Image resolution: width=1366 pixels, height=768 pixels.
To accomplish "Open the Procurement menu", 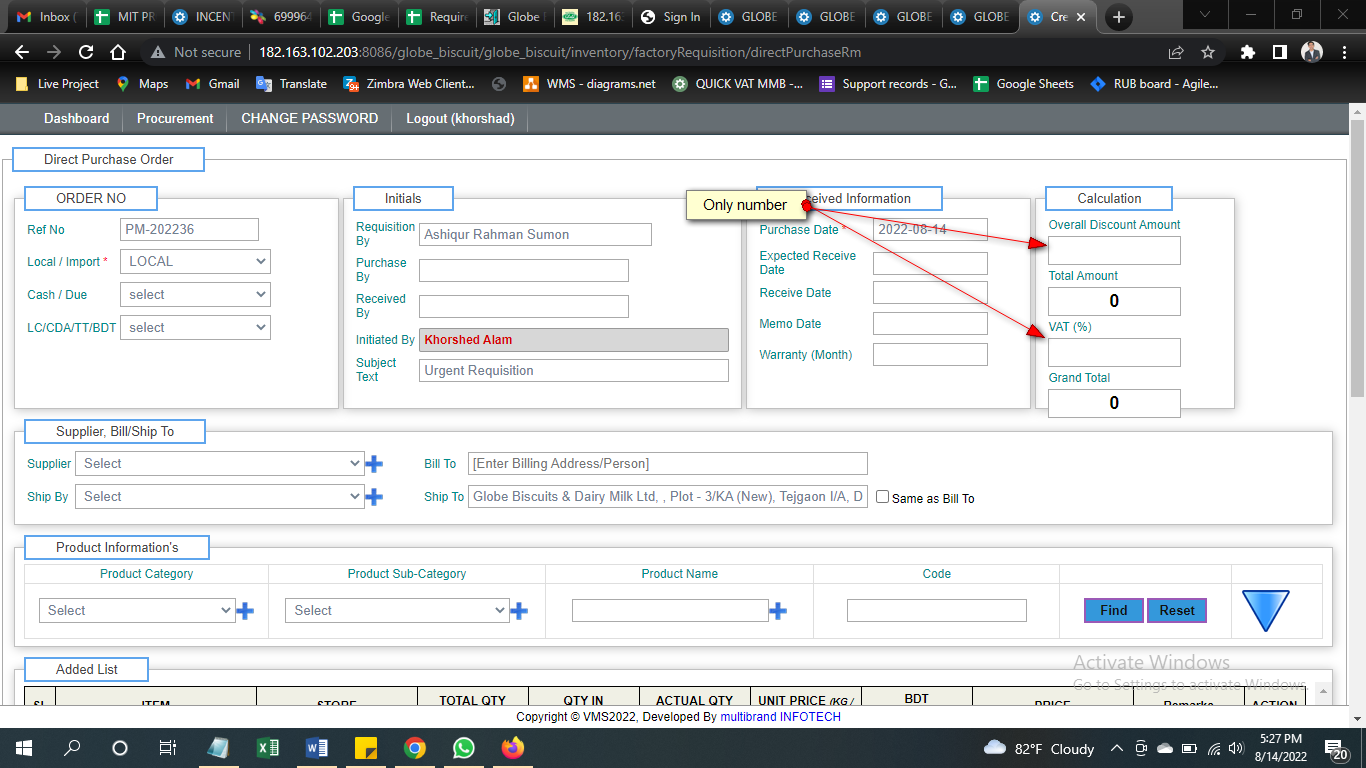I will [175, 119].
